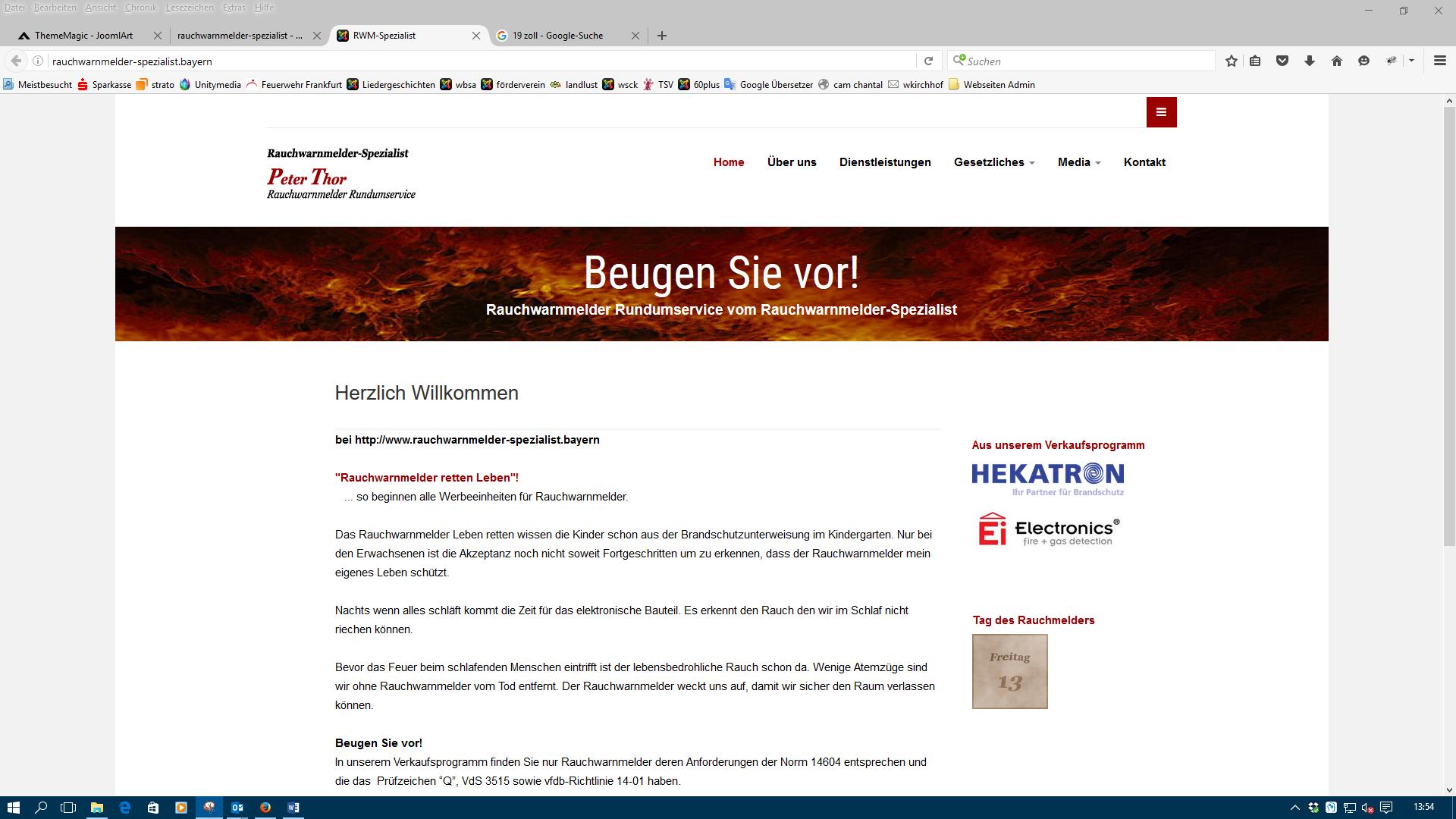Click the Freitag 13 thumbnail image
This screenshot has height=819, width=1456.
1009,672
